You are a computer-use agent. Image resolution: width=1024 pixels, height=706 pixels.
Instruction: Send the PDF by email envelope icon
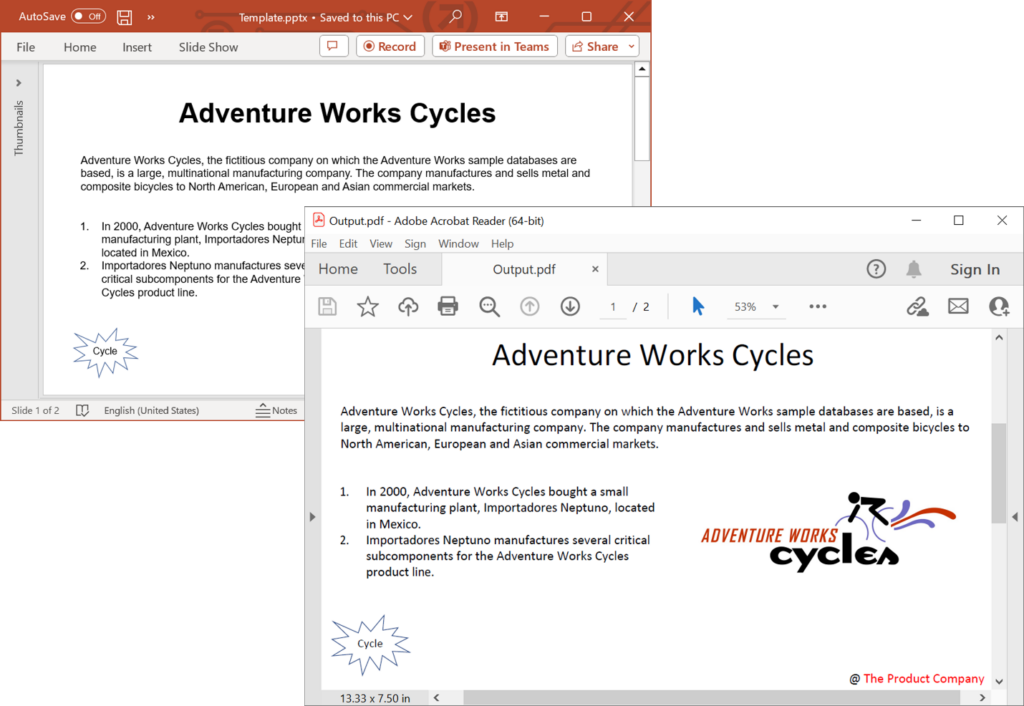(958, 307)
